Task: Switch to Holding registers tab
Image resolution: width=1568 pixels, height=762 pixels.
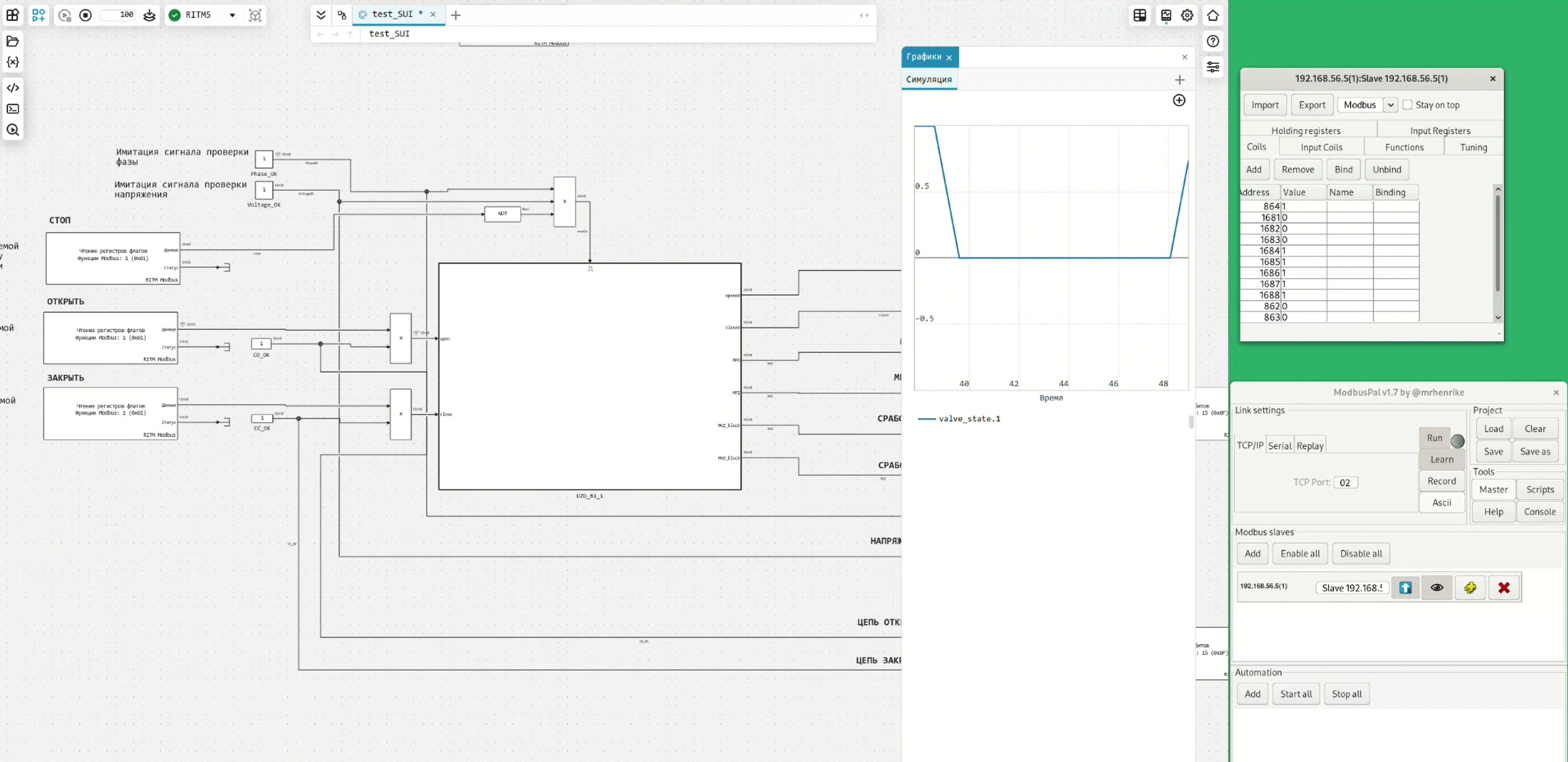Action: click(1306, 130)
